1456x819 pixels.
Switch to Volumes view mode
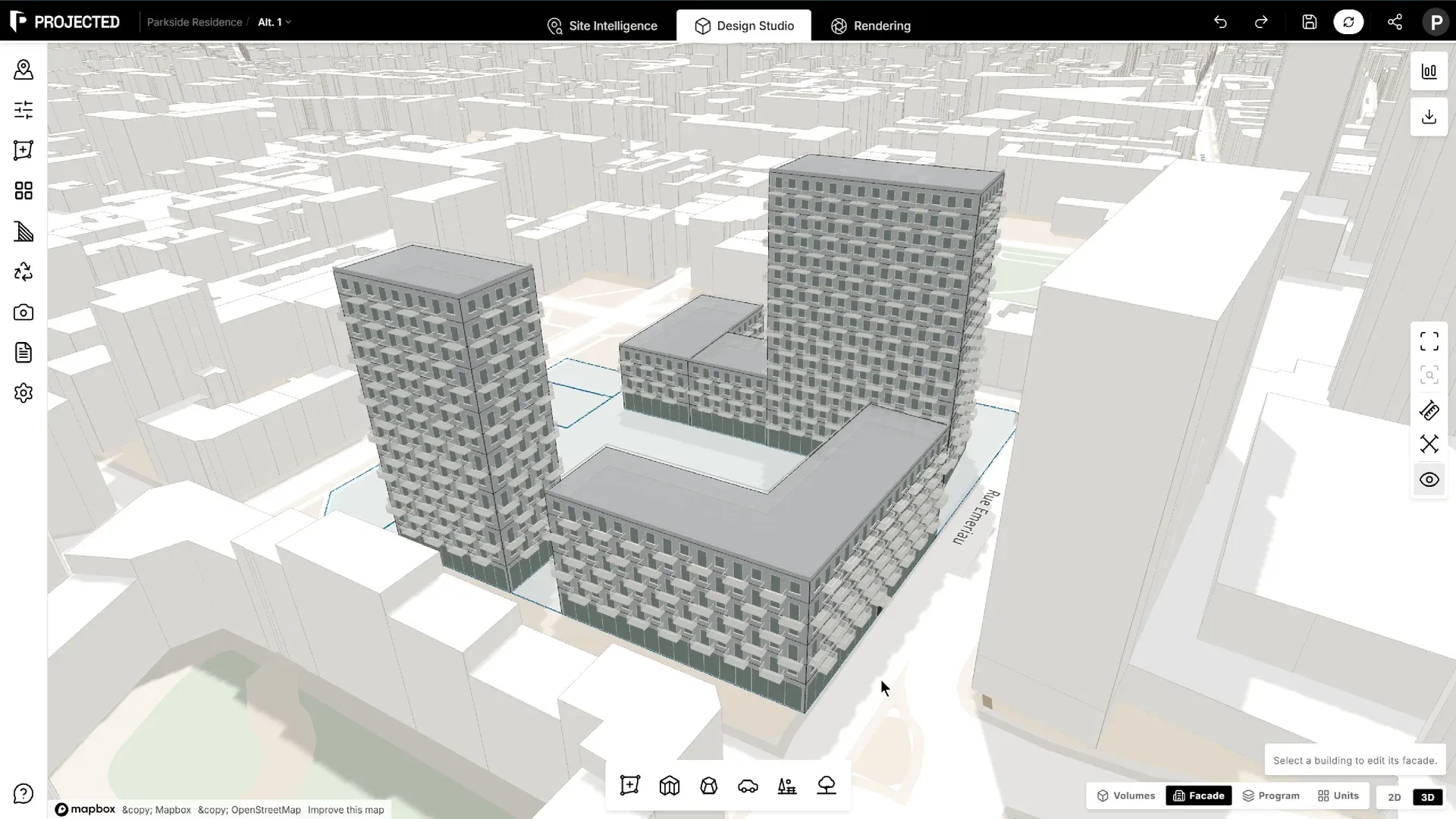(x=1126, y=795)
